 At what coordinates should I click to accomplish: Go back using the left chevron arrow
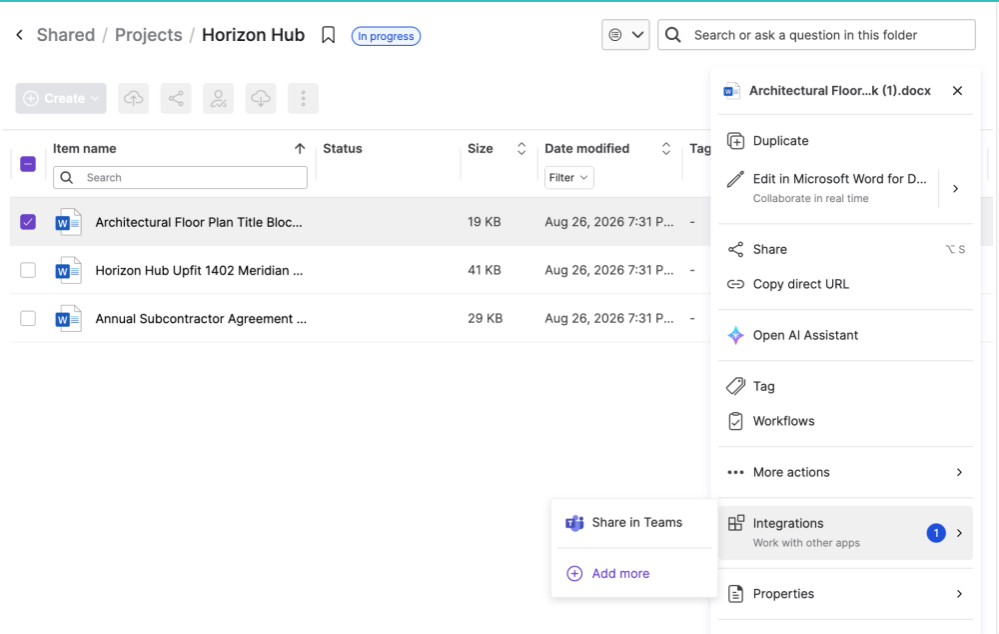[x=20, y=35]
